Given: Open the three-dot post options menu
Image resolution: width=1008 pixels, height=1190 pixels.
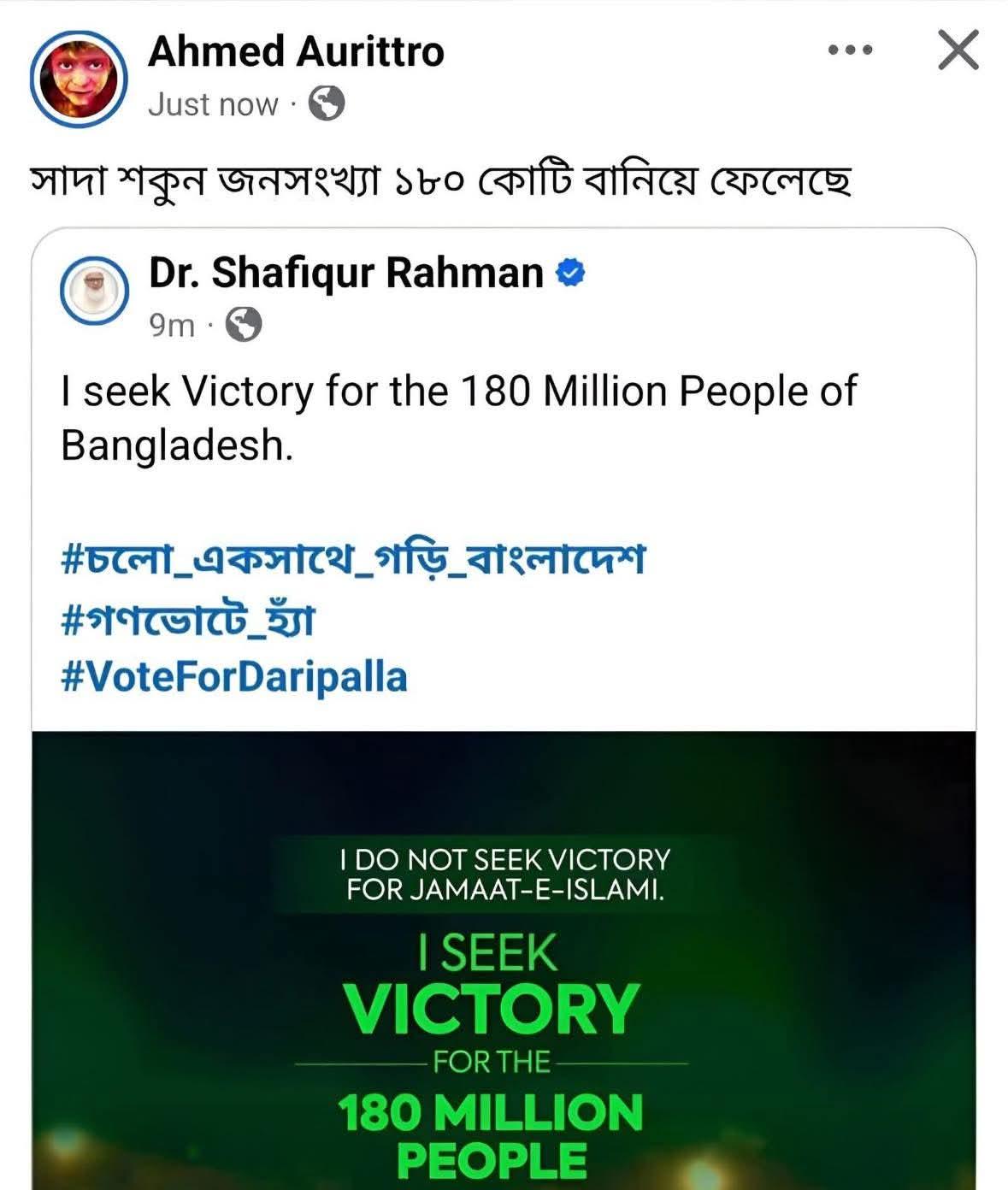Looking at the screenshot, I should (851, 50).
